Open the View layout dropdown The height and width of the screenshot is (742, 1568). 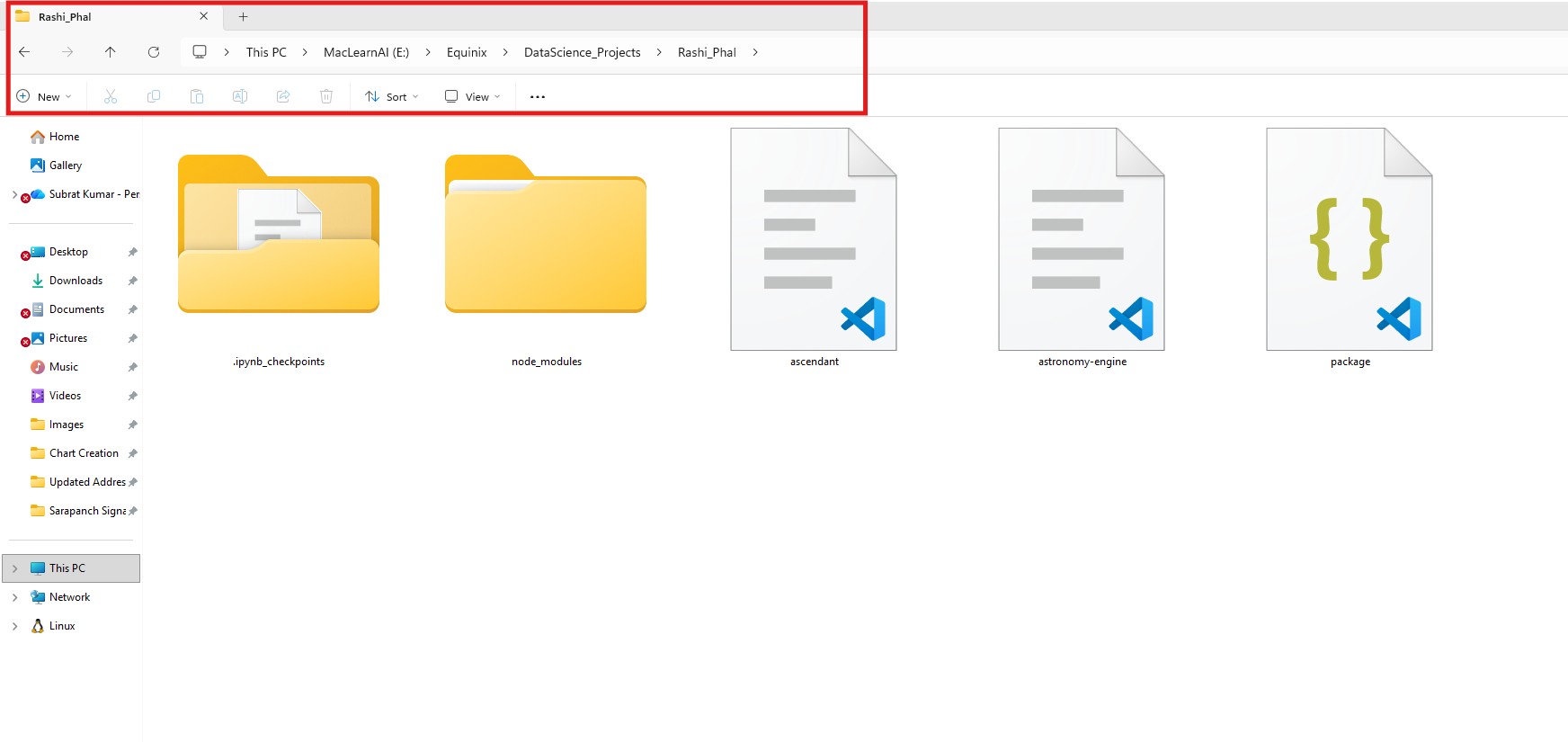pyautogui.click(x=473, y=96)
